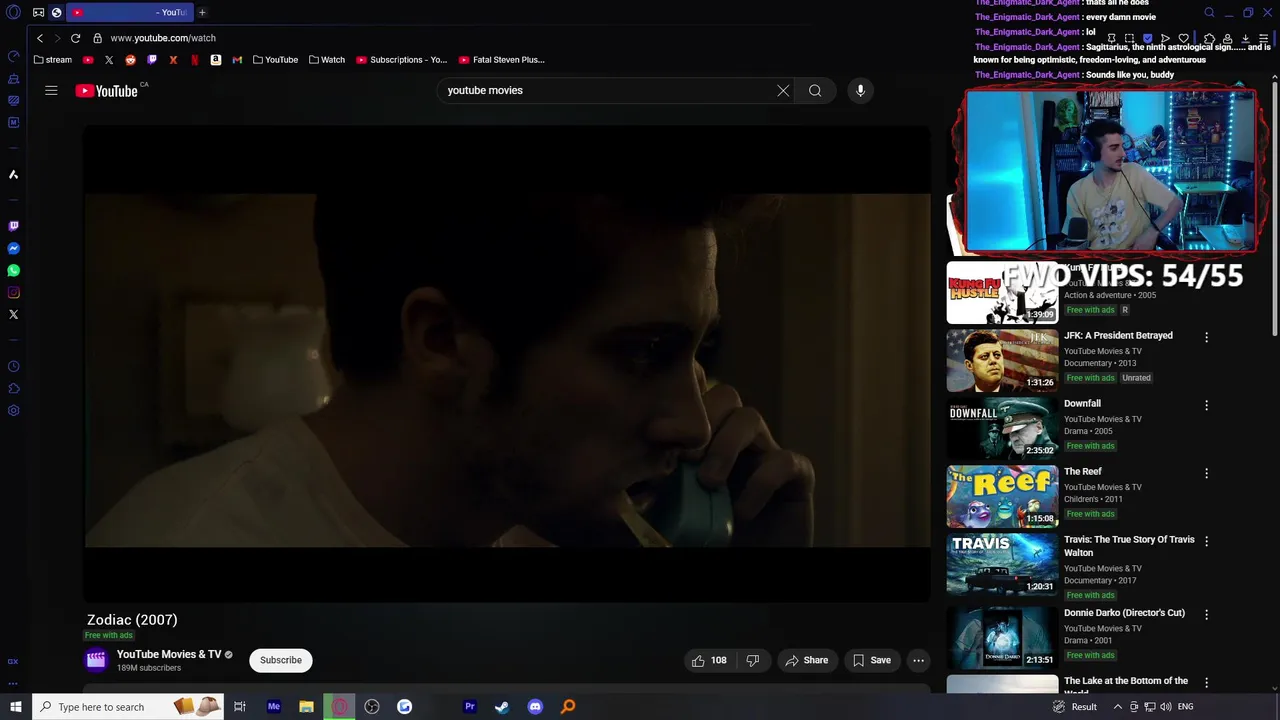Viewport: 1280px width, 720px height.
Task: Show hidden system tray icons
Action: point(1120,707)
